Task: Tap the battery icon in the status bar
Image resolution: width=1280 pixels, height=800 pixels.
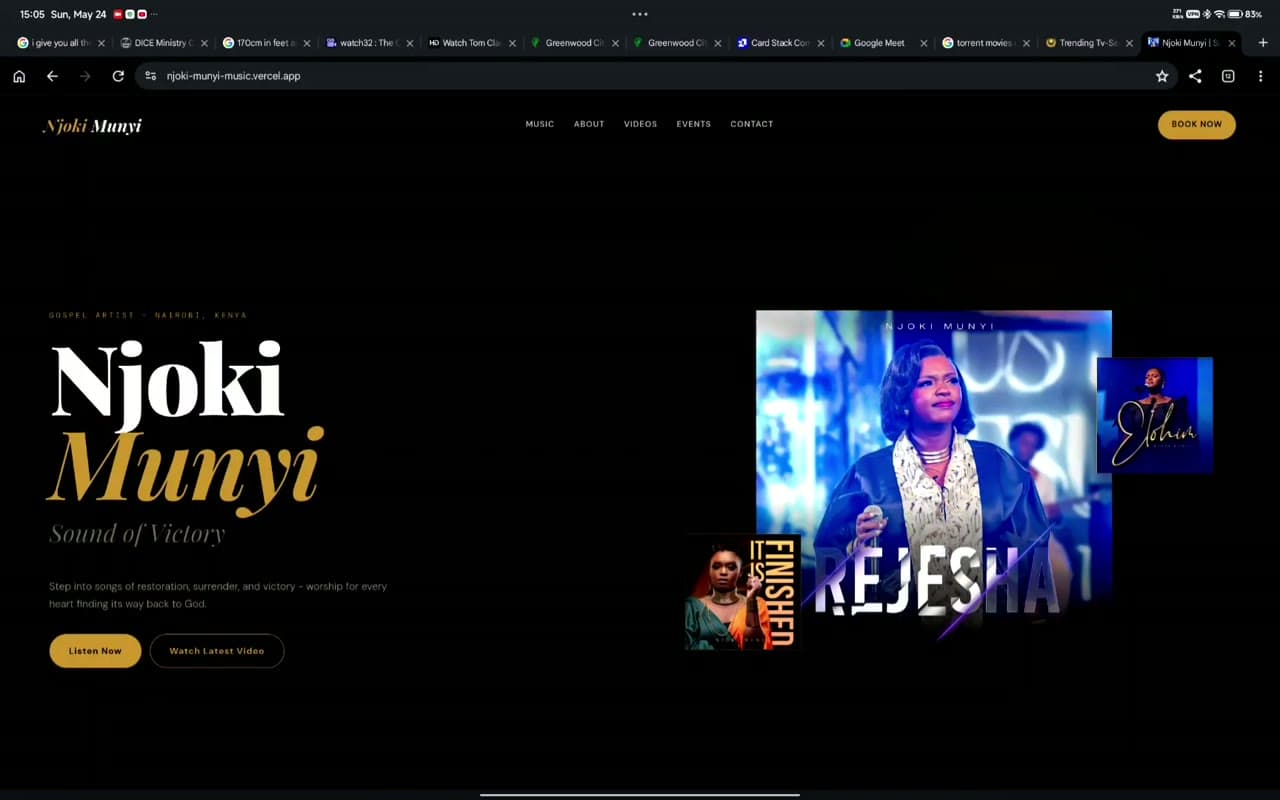Action: pos(1235,14)
